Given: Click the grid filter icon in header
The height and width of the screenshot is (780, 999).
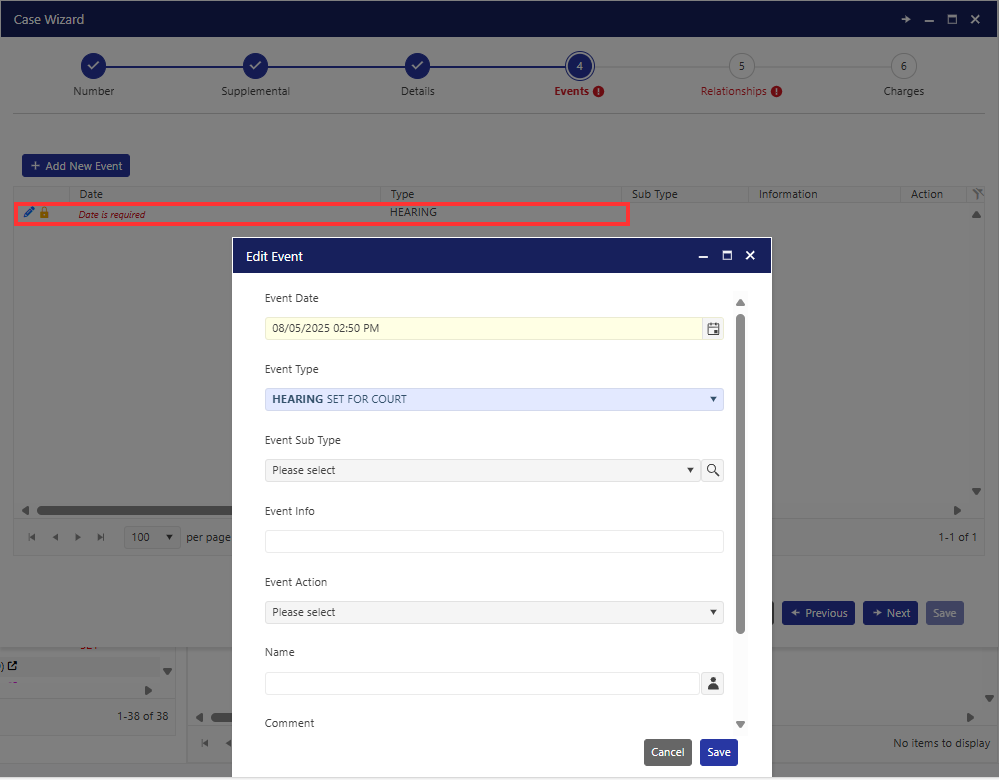Looking at the screenshot, I should (x=977, y=194).
